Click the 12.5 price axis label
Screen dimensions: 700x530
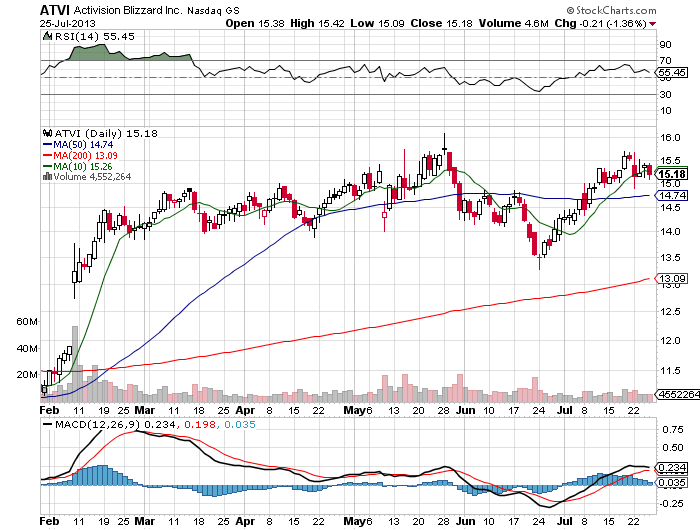pyautogui.click(x=670, y=312)
